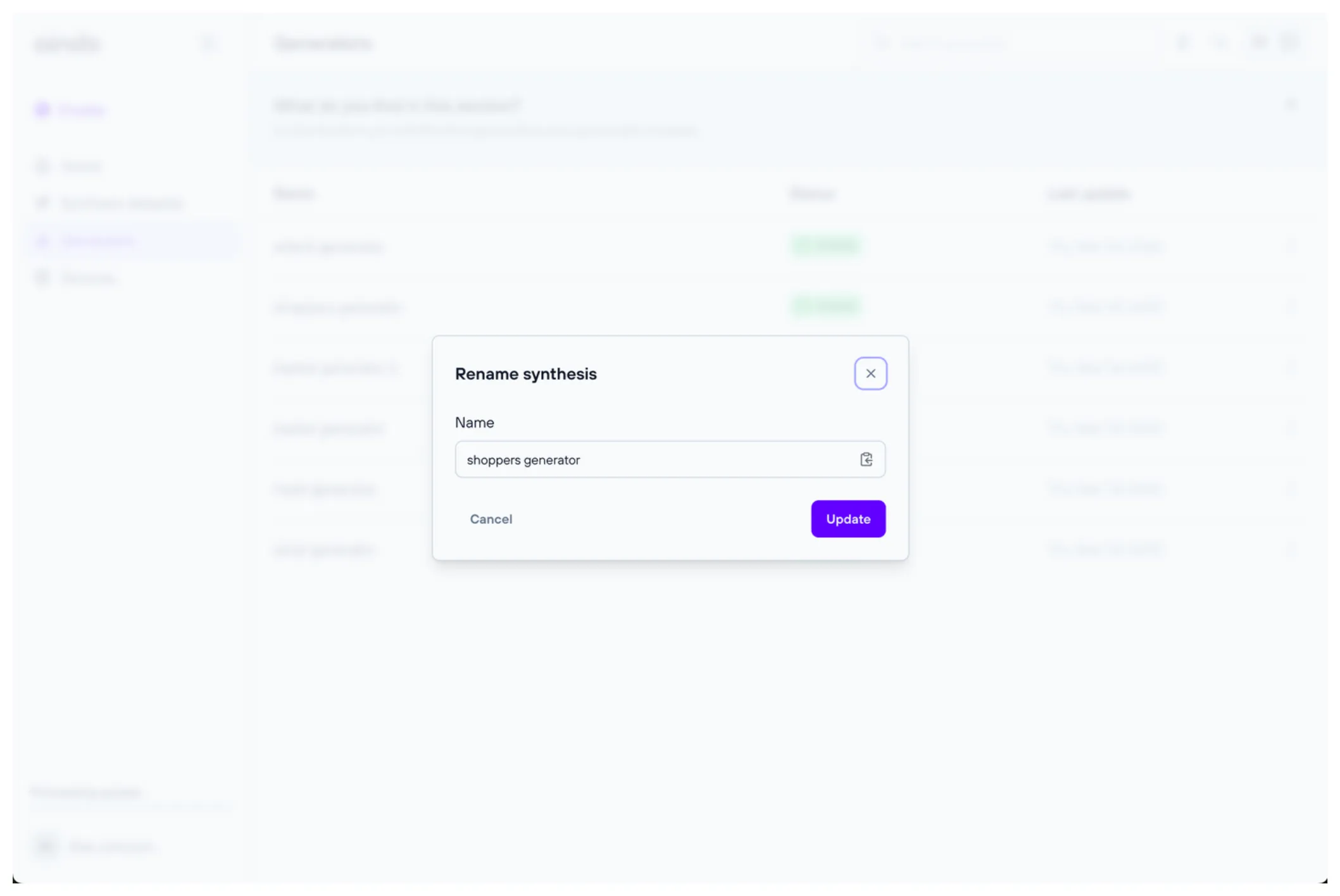Focus the search box in the top header
The height and width of the screenshot is (896, 1340).
click(1006, 43)
